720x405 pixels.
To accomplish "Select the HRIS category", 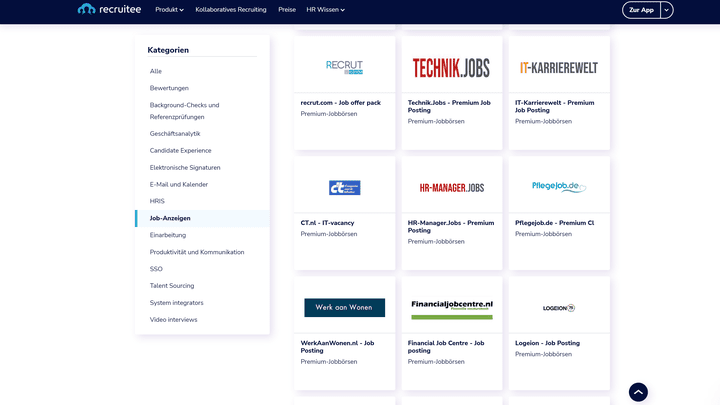I will 157,201.
